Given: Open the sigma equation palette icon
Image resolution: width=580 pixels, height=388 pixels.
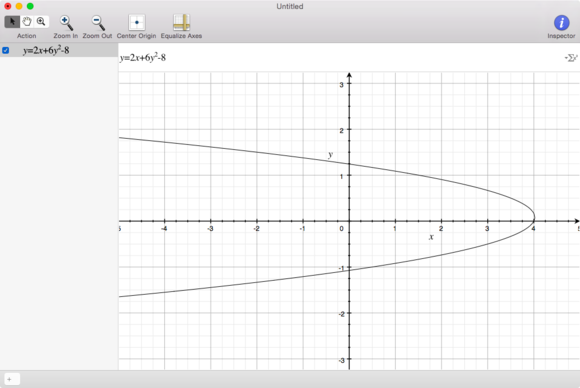Looking at the screenshot, I should click(x=571, y=58).
